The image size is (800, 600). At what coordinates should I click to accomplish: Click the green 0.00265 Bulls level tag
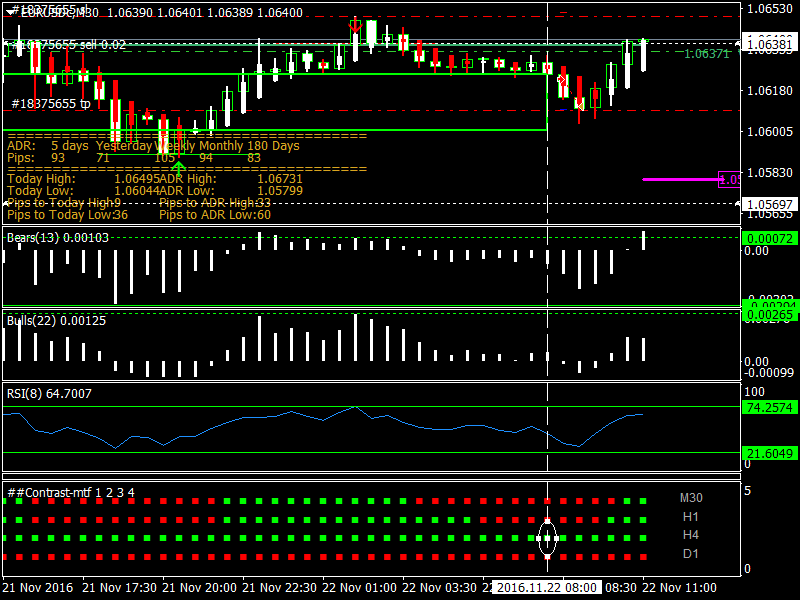pos(769,315)
